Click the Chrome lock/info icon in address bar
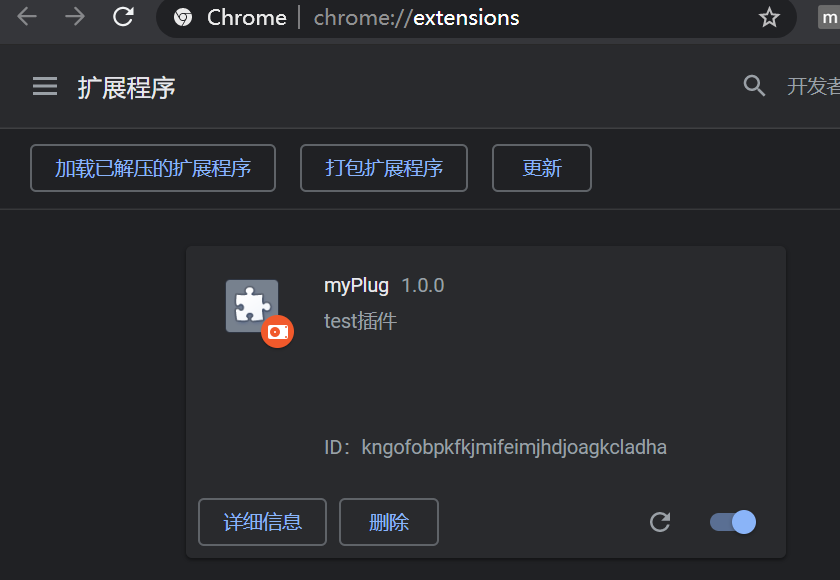This screenshot has width=840, height=580. 182,17
